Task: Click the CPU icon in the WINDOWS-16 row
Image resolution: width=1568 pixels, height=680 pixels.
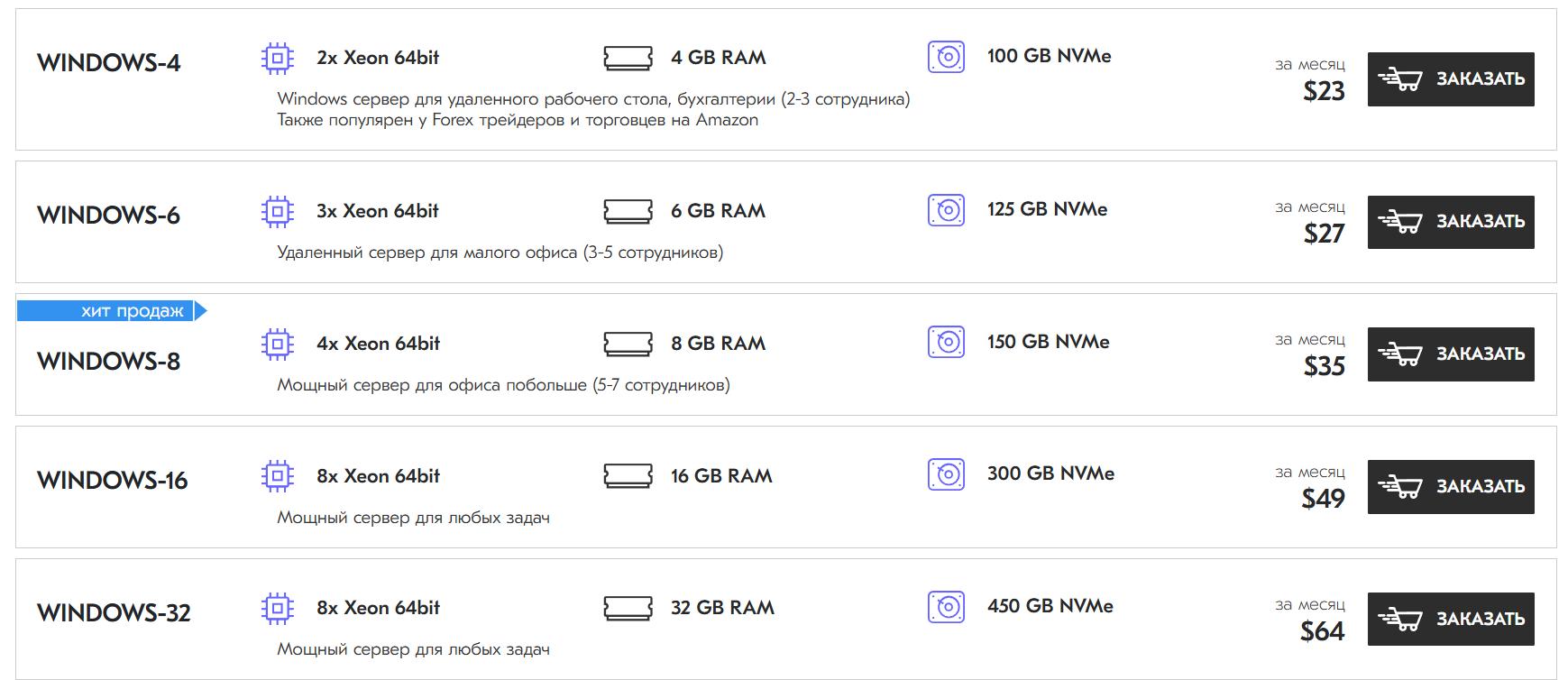Action: click(277, 476)
